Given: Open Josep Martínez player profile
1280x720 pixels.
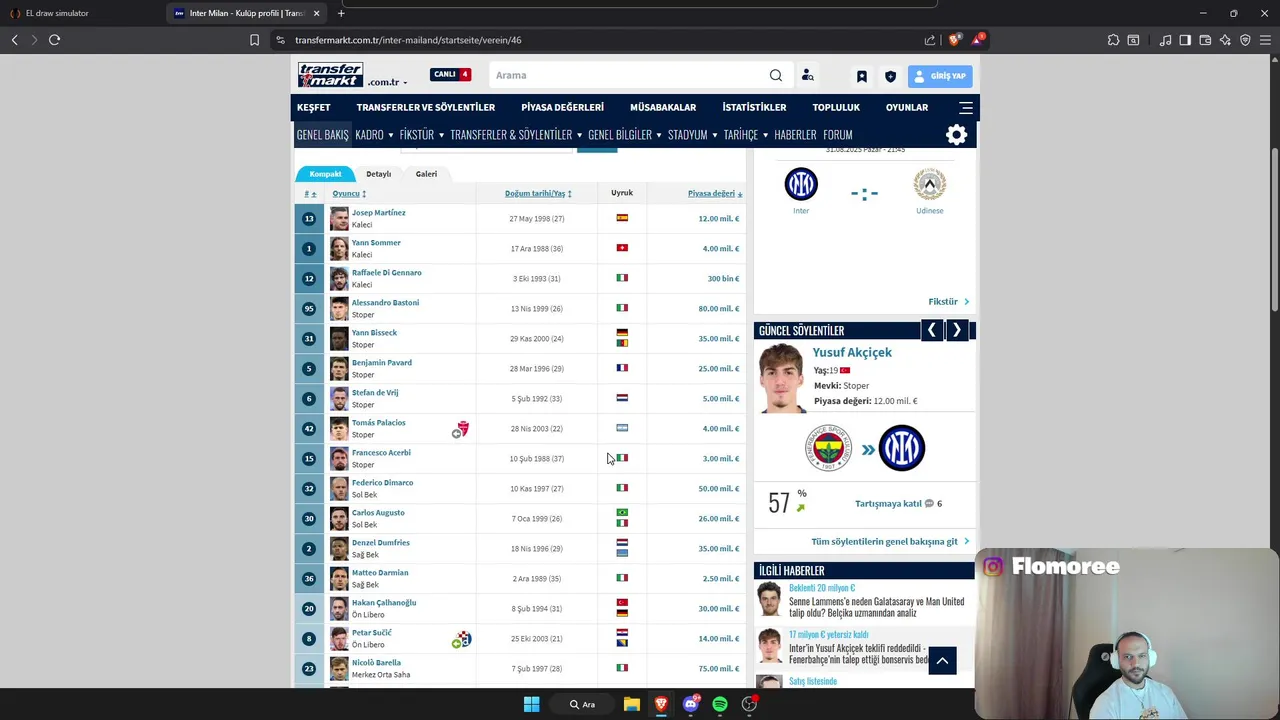Looking at the screenshot, I should 378,213.
